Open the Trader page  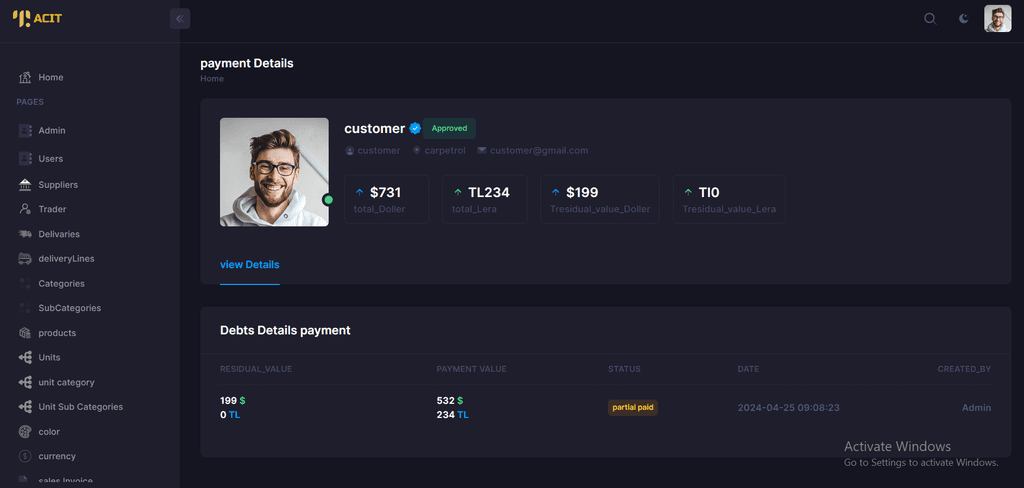coord(52,210)
